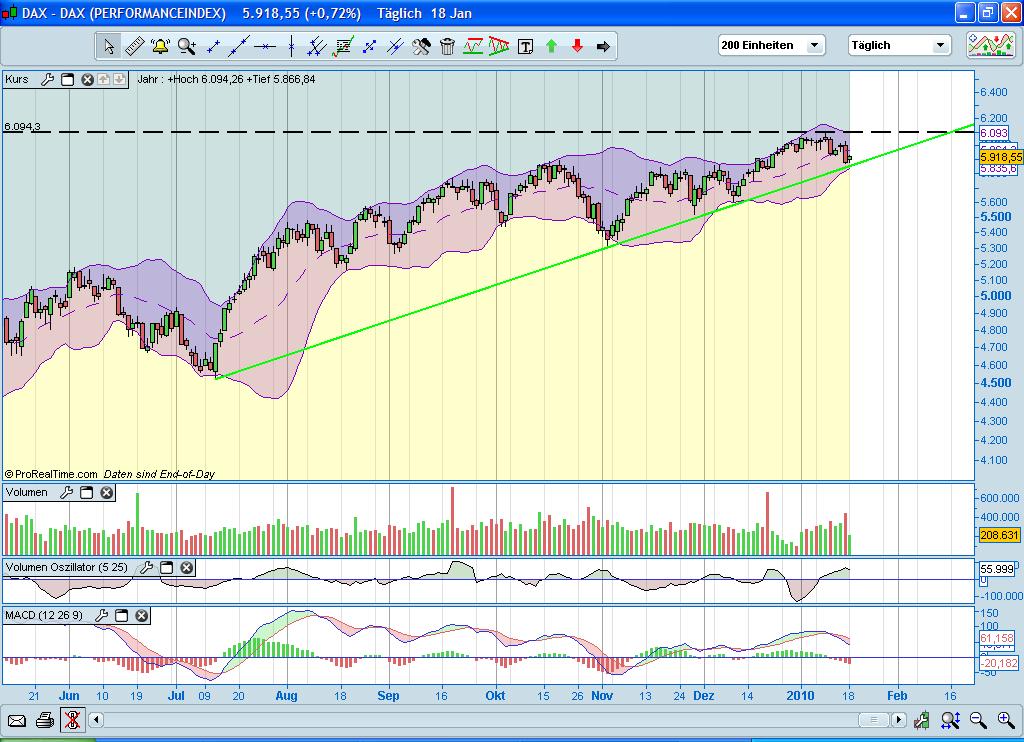
Task: Open the Täglich timeframe dropdown
Action: pyautogui.click(x=897, y=45)
